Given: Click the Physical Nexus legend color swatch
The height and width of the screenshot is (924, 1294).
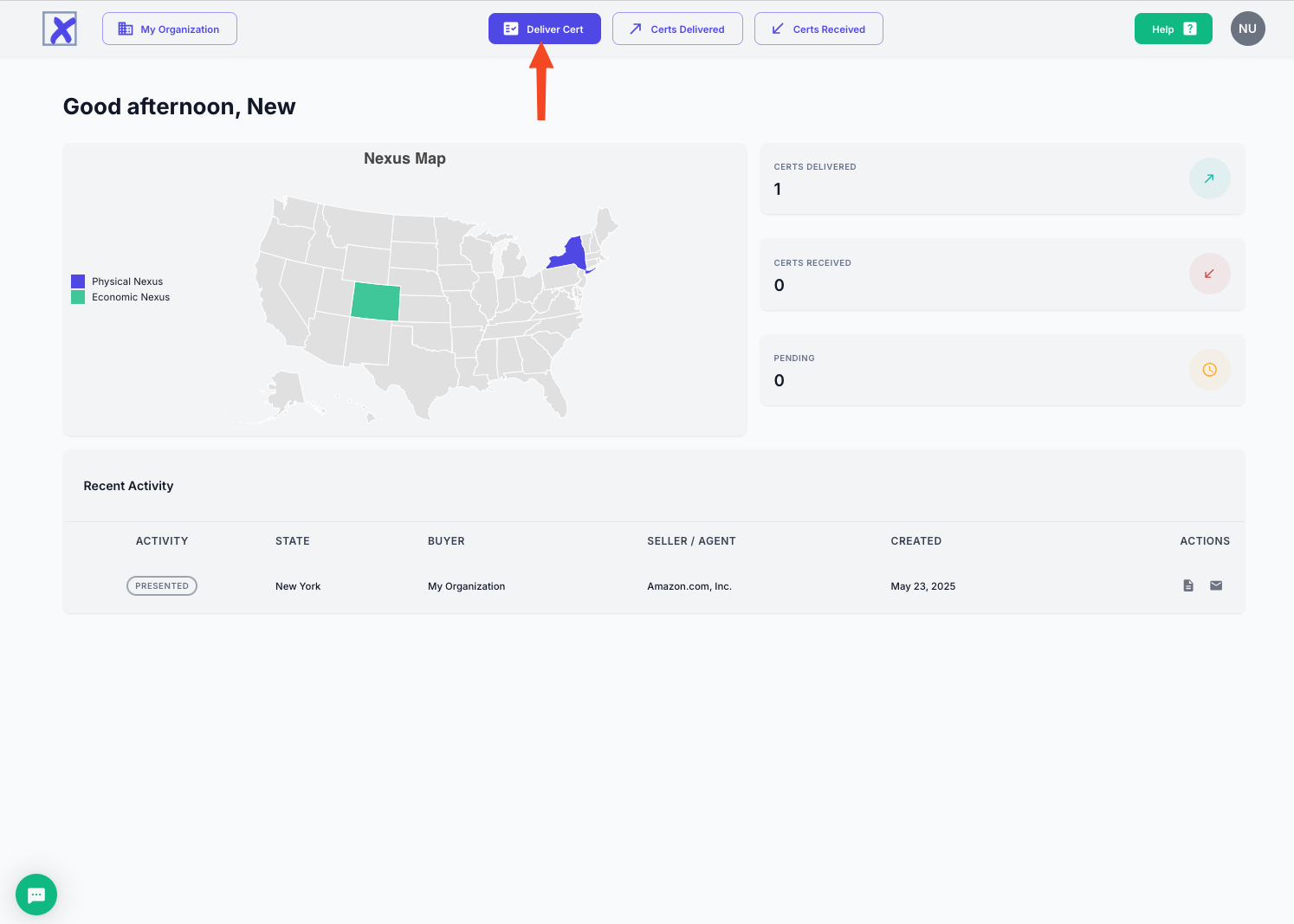Looking at the screenshot, I should click(x=78, y=281).
